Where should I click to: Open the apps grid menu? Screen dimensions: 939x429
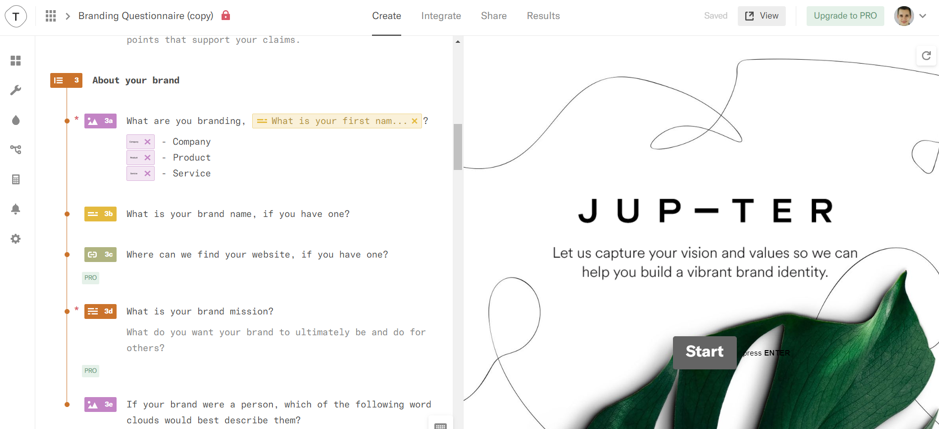(51, 16)
